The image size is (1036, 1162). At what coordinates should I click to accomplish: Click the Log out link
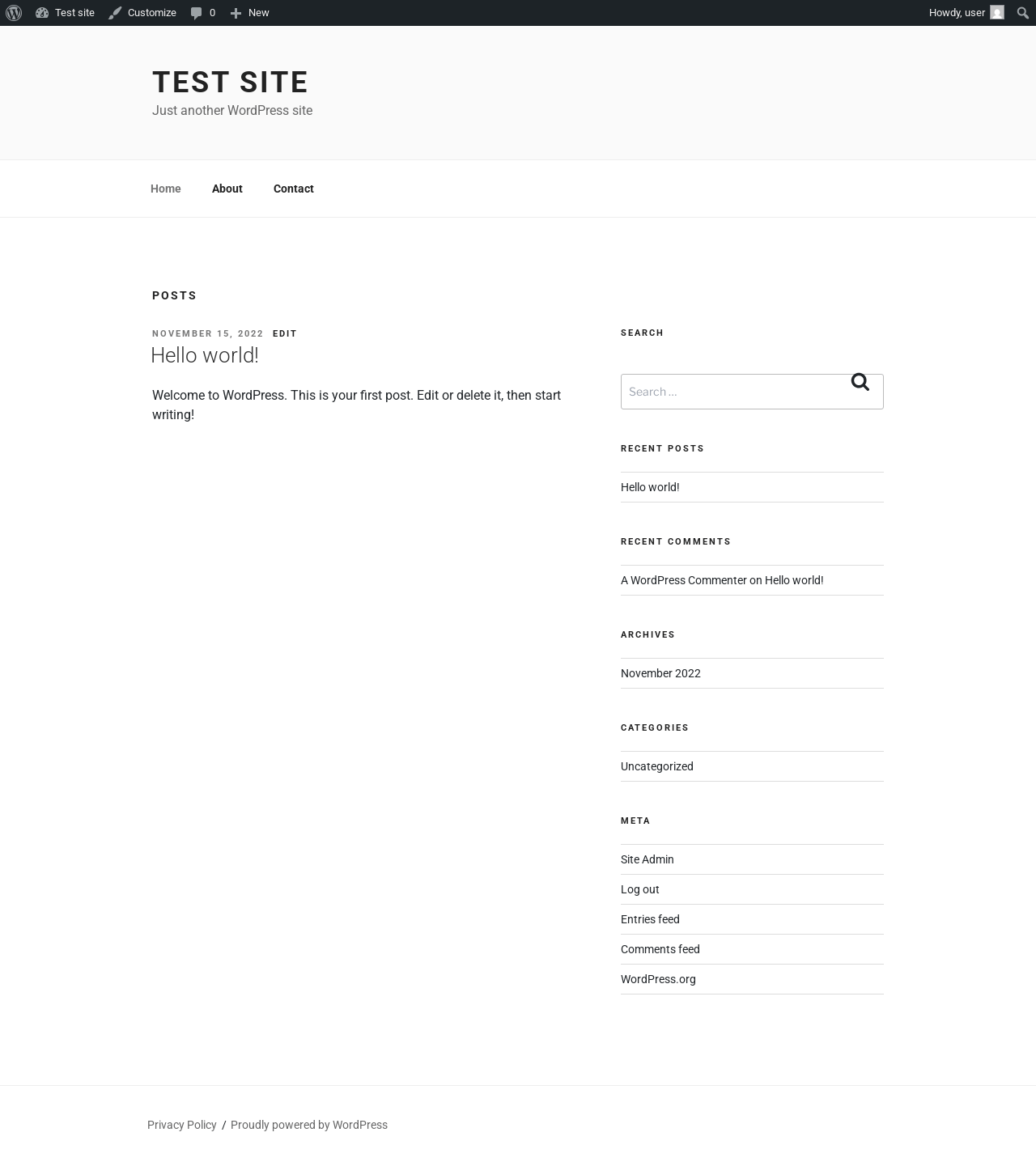pyautogui.click(x=640, y=889)
